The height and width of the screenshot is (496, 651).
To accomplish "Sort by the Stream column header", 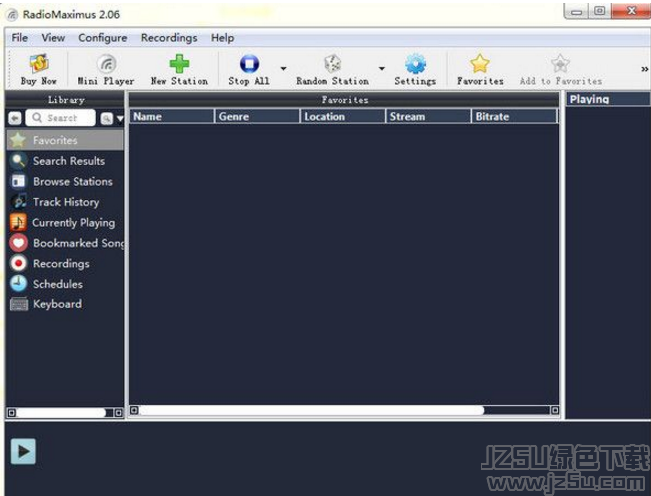I will coord(428,116).
